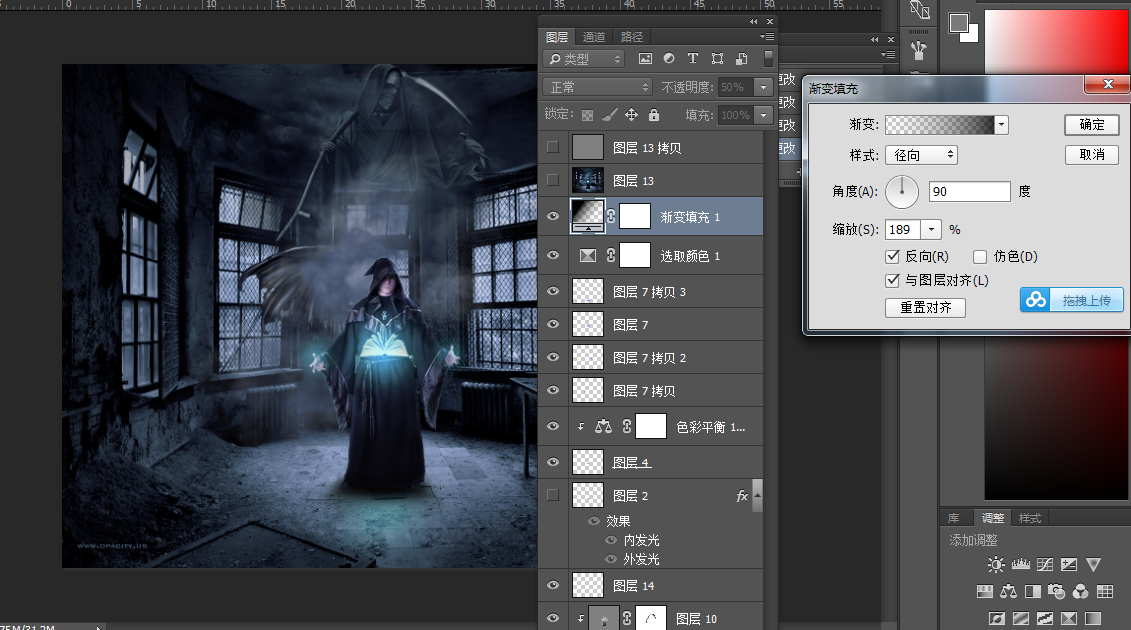Image resolution: width=1131 pixels, height=630 pixels.
Task: Select the 调整 Adjustments tab
Action: (993, 518)
